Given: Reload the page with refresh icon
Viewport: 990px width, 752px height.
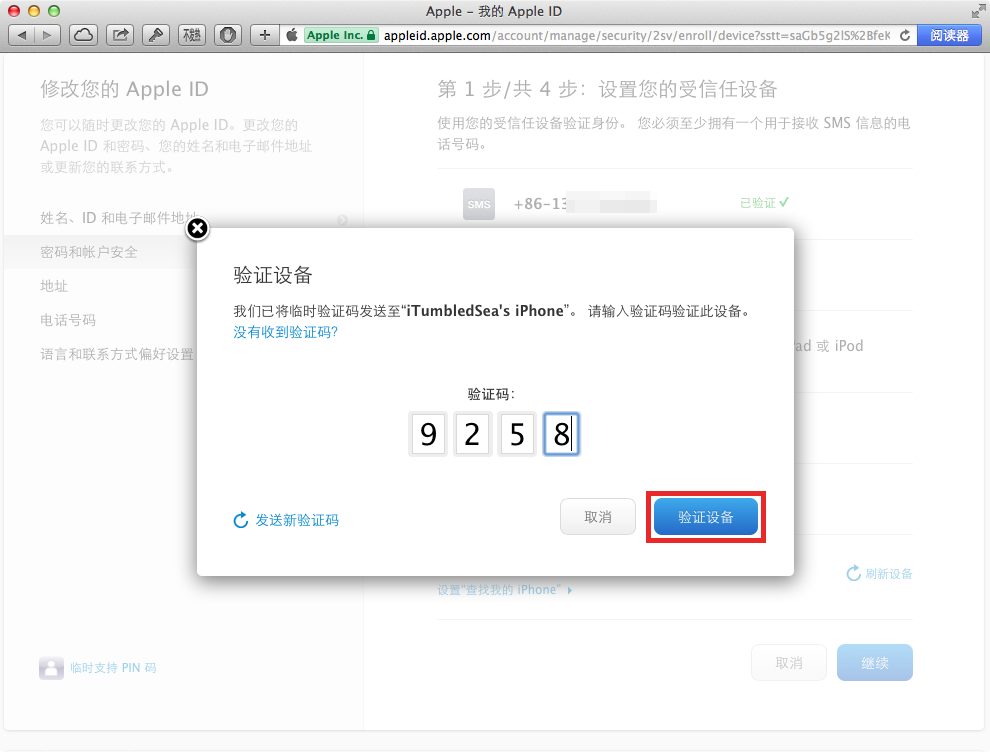Looking at the screenshot, I should pos(905,35).
